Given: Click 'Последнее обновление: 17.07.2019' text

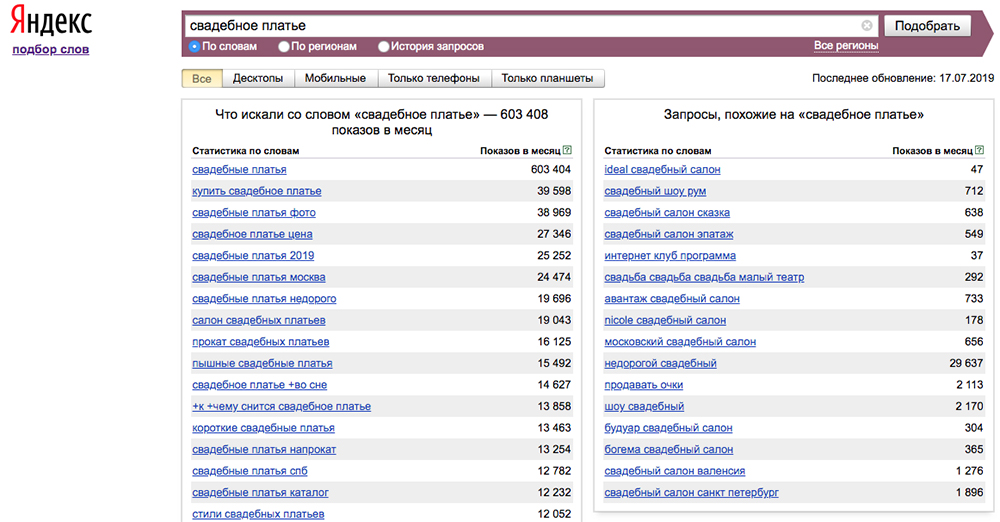Looking at the screenshot, I should click(902, 78).
